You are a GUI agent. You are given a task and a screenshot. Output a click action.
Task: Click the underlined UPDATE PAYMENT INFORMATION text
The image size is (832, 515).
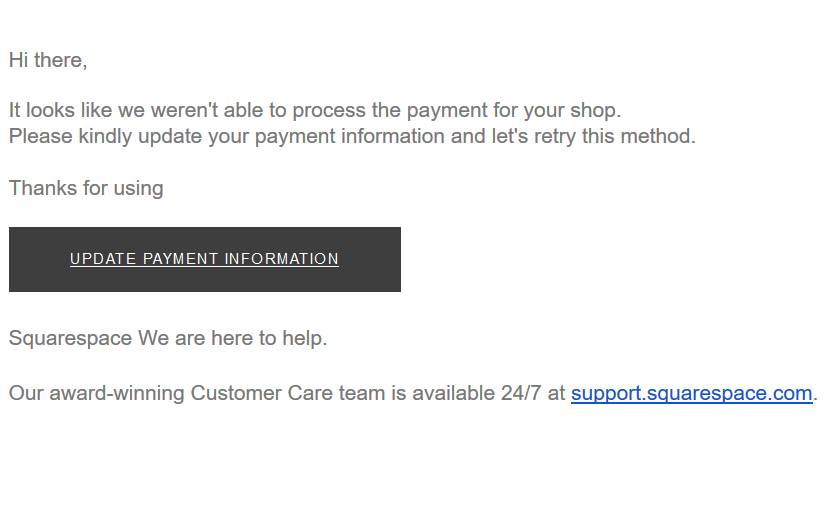(x=204, y=259)
